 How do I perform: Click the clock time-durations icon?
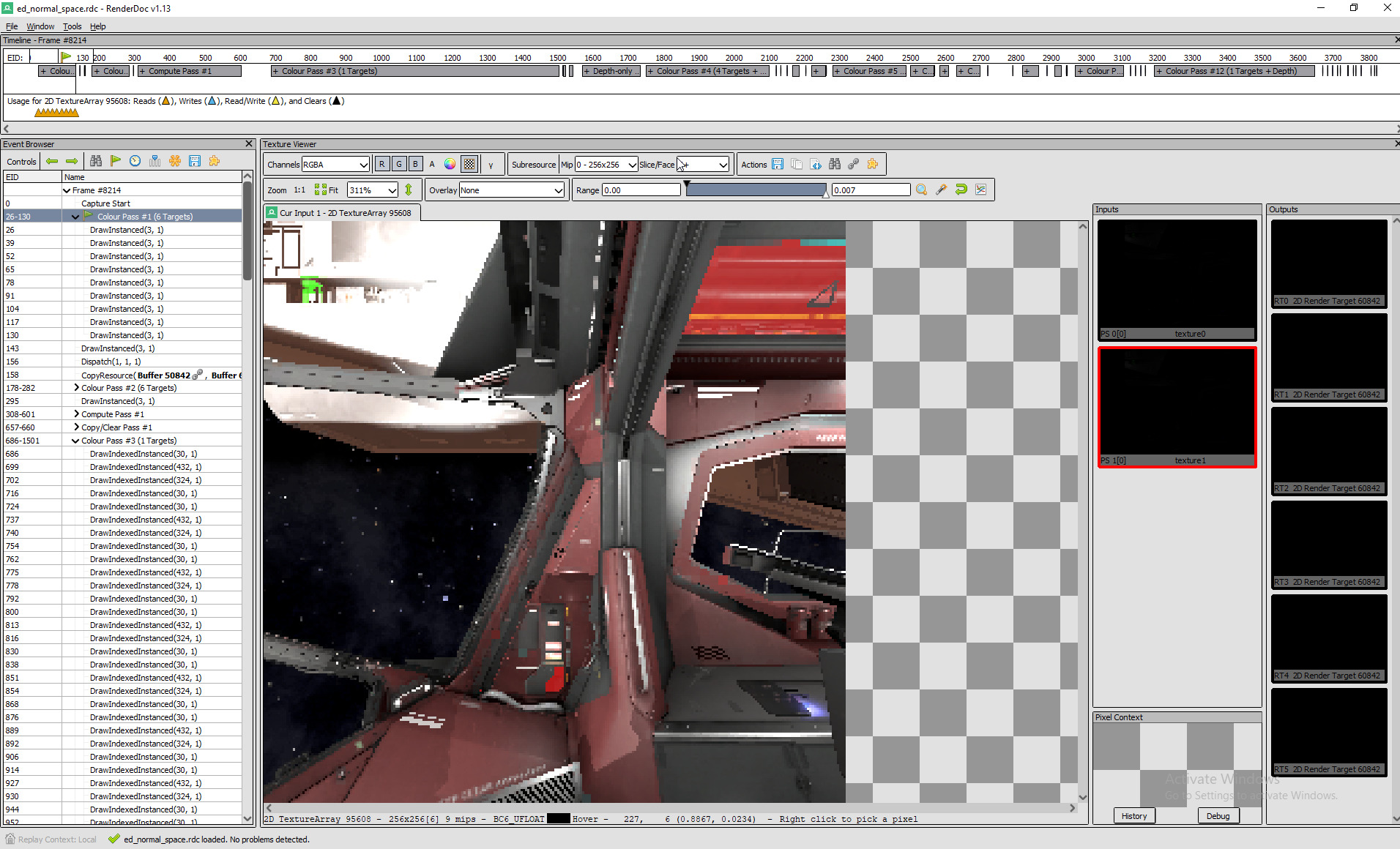tap(135, 161)
